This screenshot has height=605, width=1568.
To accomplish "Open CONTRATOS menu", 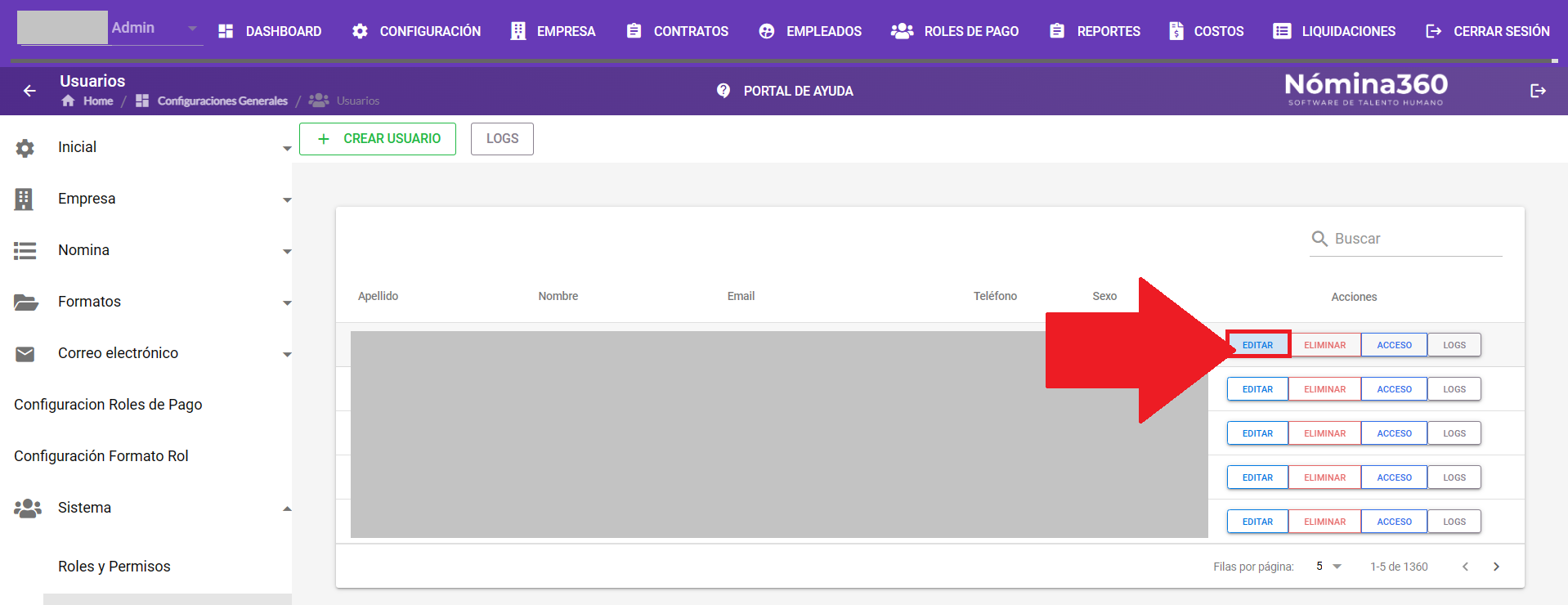I will (691, 31).
